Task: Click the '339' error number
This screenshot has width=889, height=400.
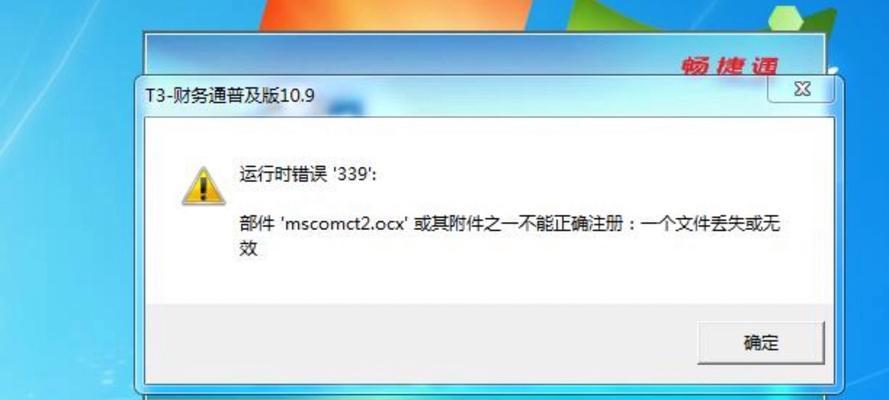Action: (352, 175)
